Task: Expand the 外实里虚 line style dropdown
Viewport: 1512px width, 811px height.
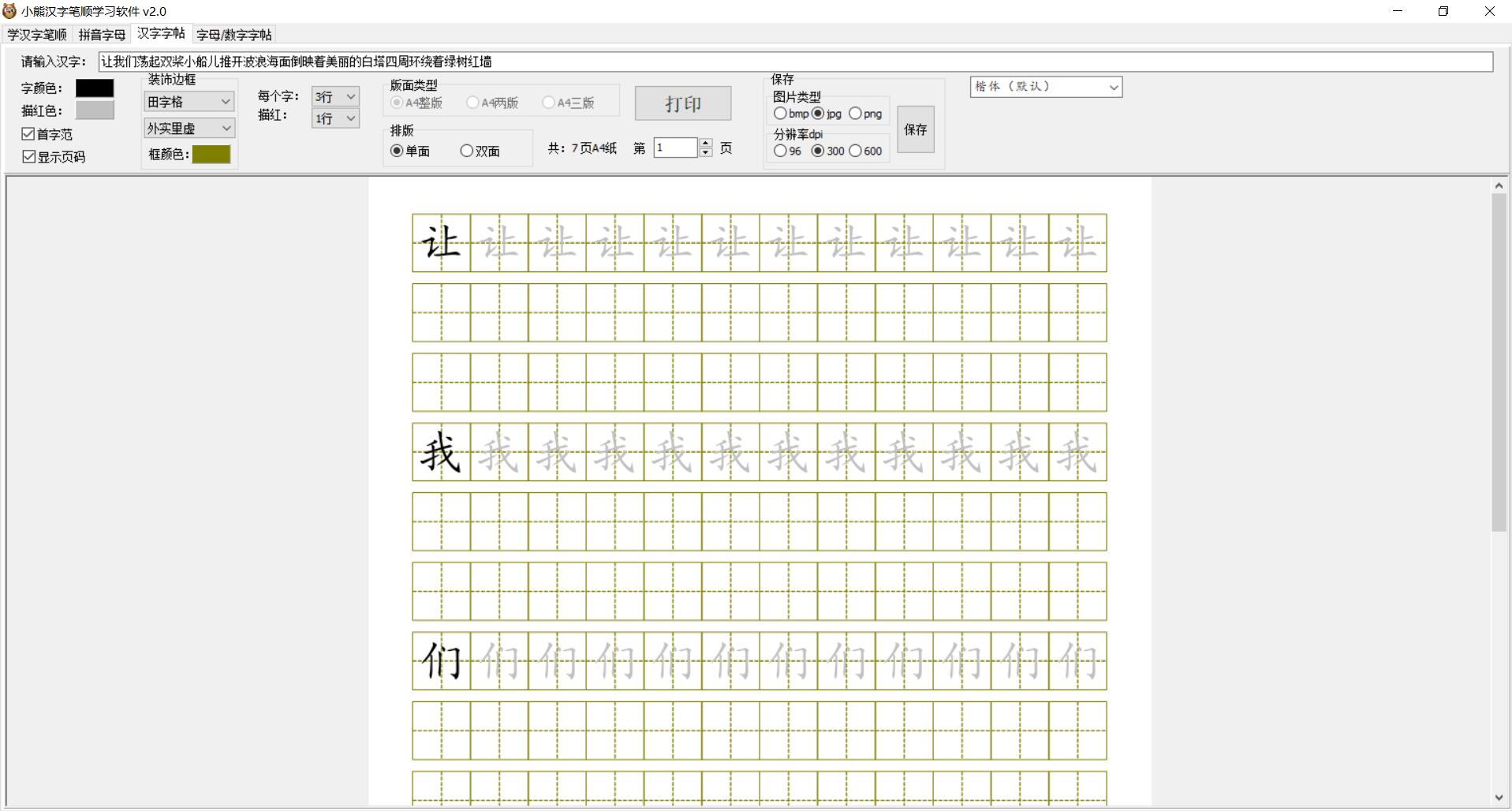Action: (x=189, y=128)
